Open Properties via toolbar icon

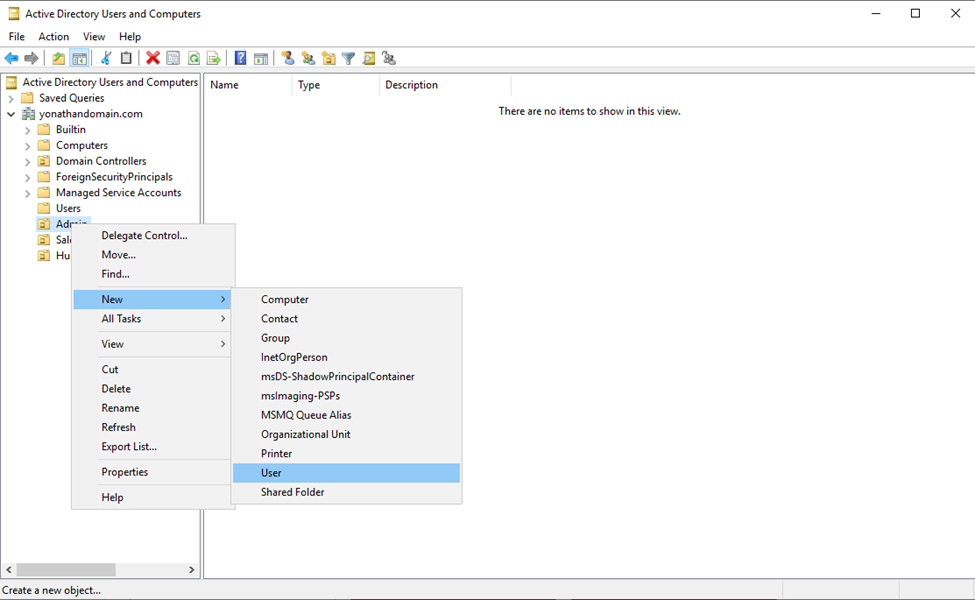[173, 58]
